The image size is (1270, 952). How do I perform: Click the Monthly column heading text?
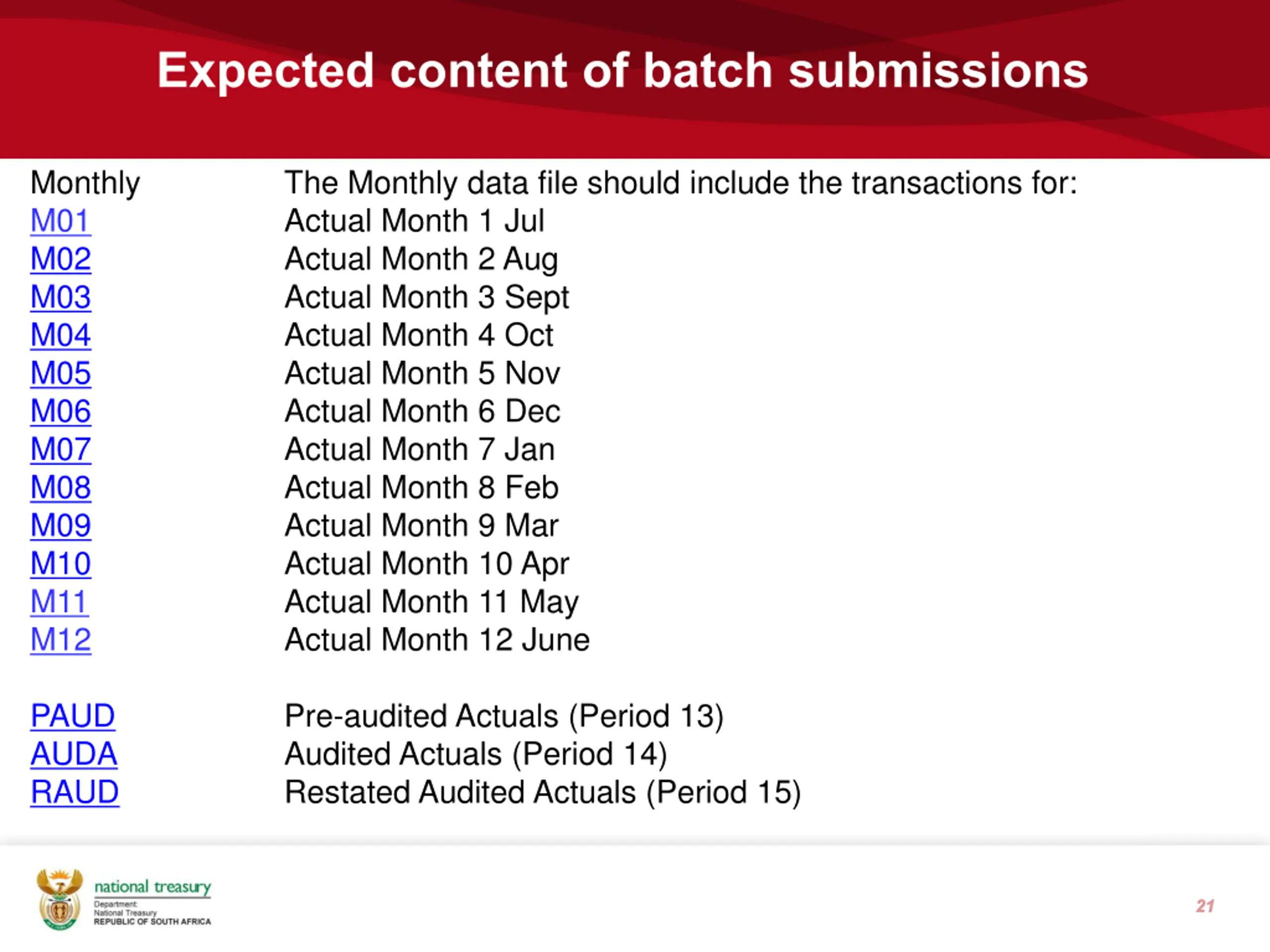click(85, 183)
